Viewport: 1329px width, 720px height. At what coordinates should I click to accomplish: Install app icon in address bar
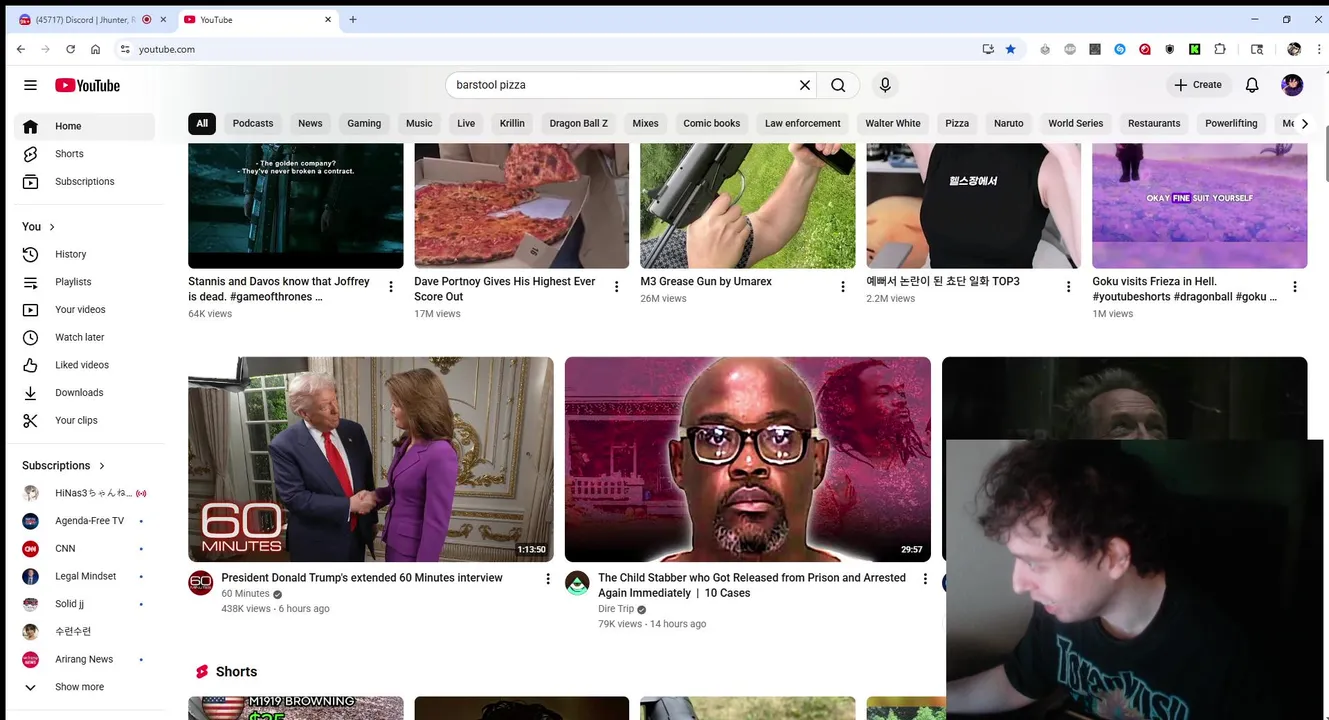pyautogui.click(x=988, y=49)
